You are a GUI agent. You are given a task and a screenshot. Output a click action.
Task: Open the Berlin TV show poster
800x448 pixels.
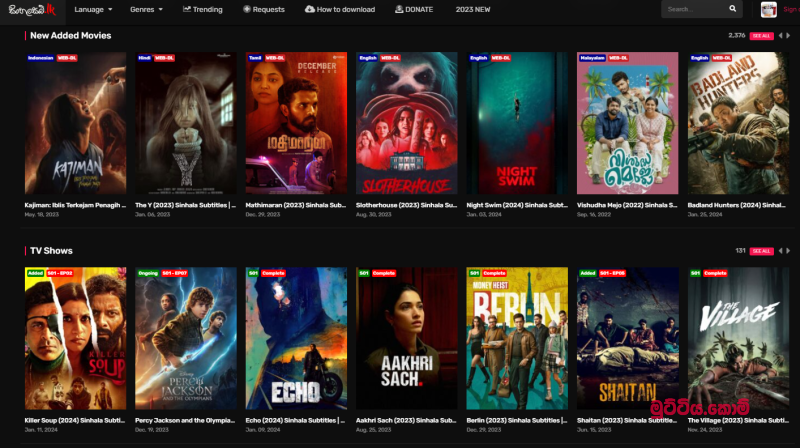pyautogui.click(x=516, y=339)
